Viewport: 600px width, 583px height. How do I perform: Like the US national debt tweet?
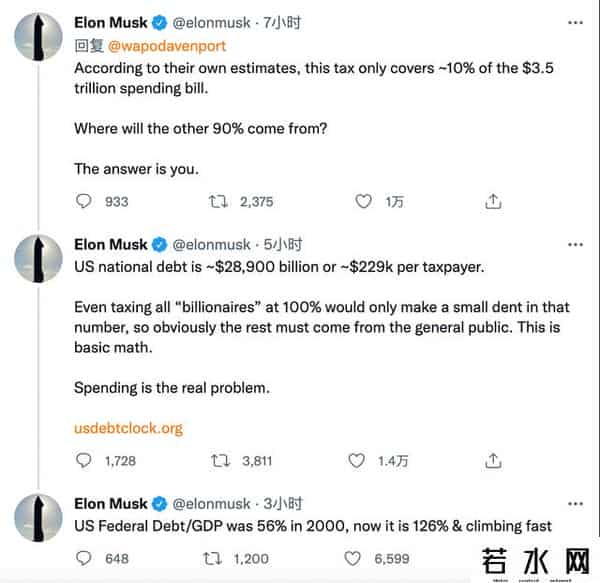pyautogui.click(x=357, y=460)
